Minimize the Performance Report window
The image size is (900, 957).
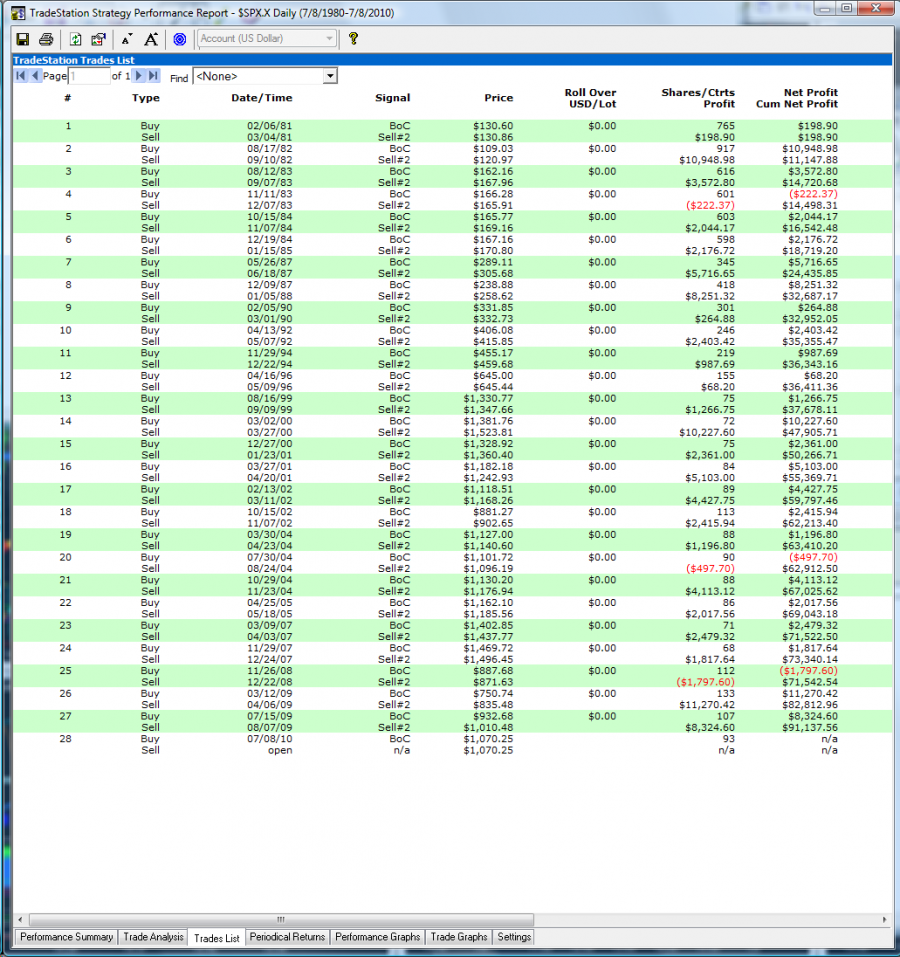click(x=825, y=9)
